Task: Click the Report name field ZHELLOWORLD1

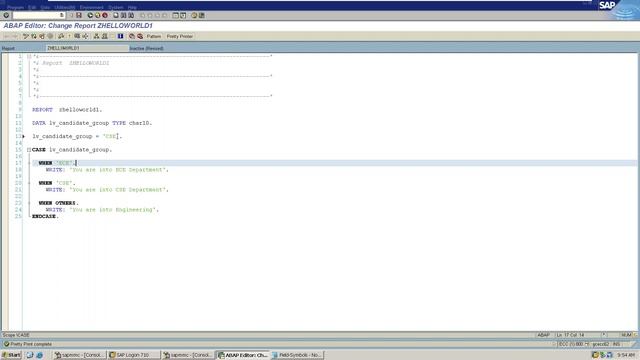Action: [87, 48]
